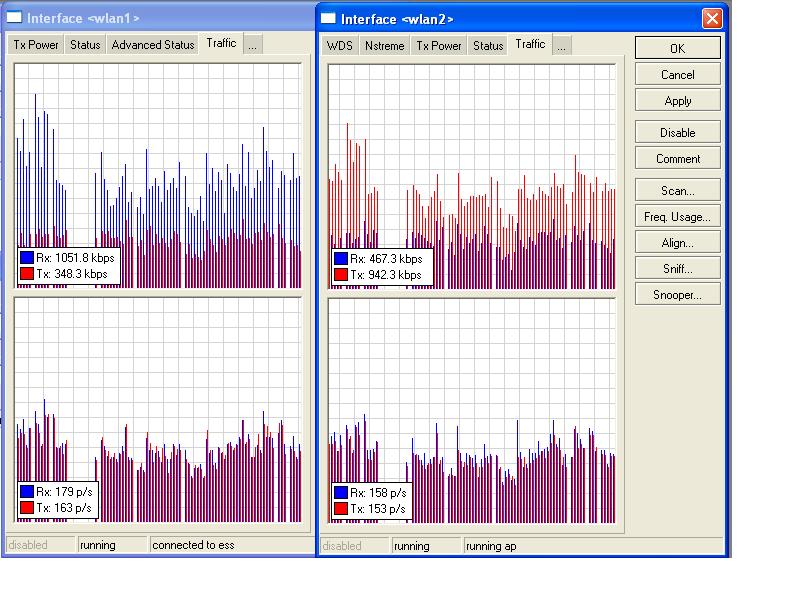Show more tabs in wlan2 window
800x600 pixels.
(561, 46)
